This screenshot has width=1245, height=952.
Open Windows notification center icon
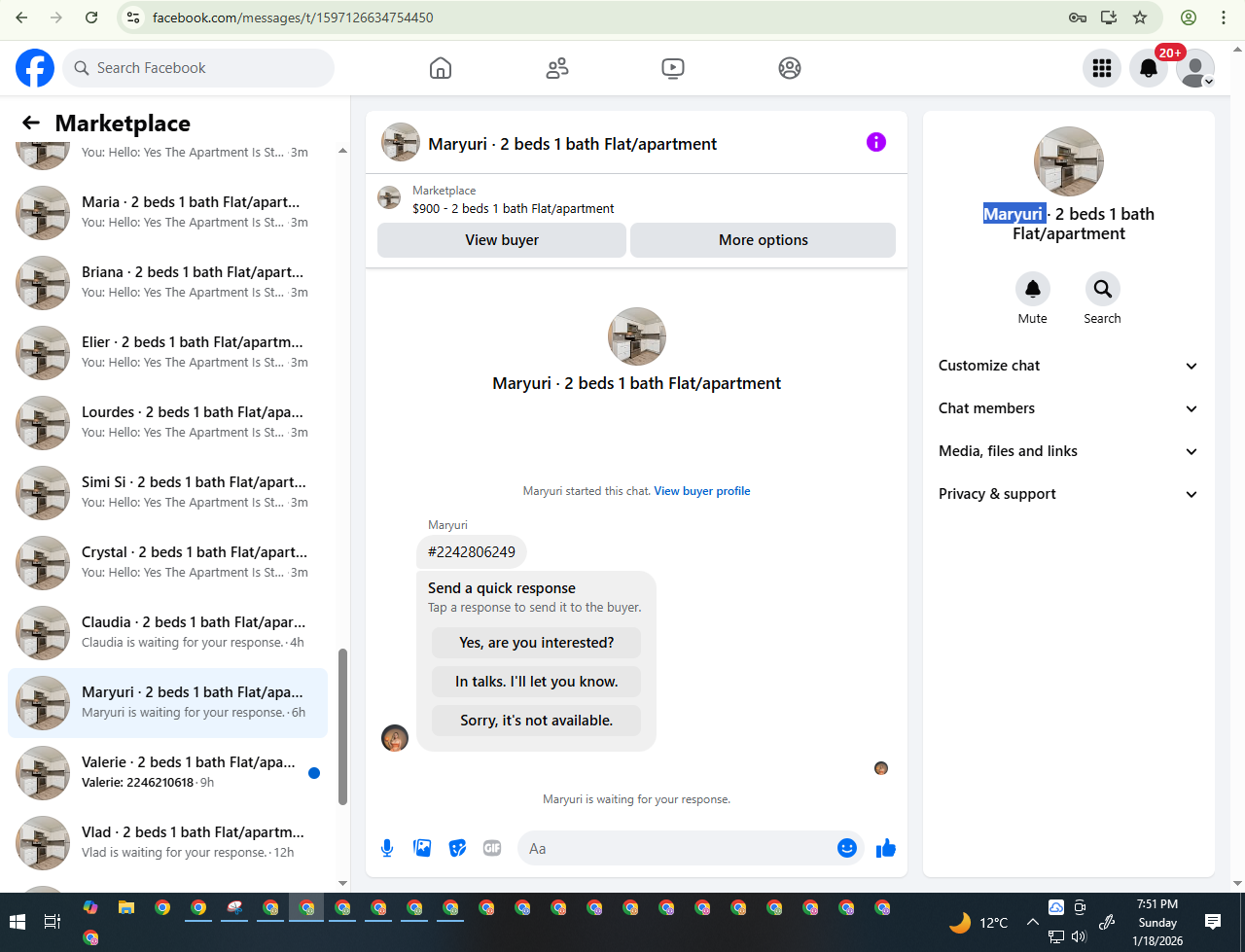pyautogui.click(x=1213, y=921)
